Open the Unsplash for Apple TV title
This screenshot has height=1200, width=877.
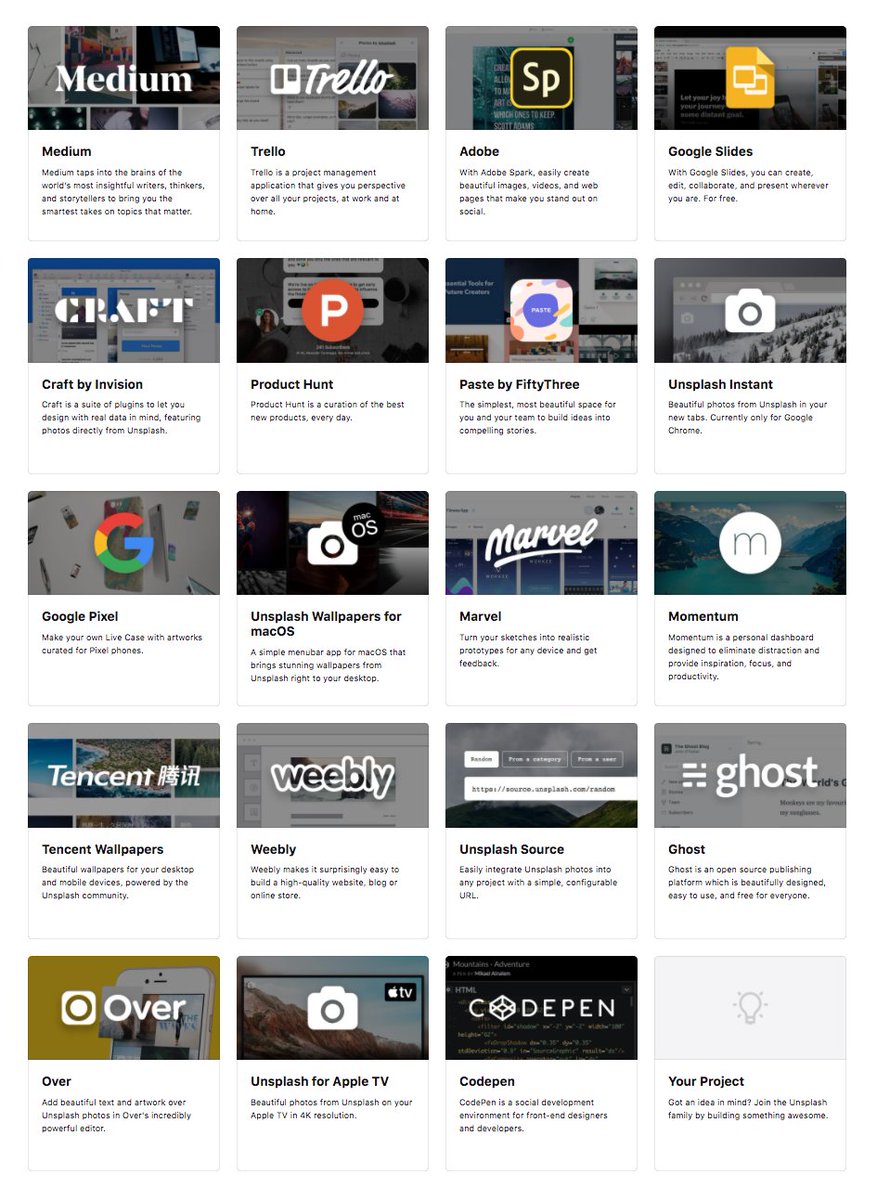tap(320, 1082)
